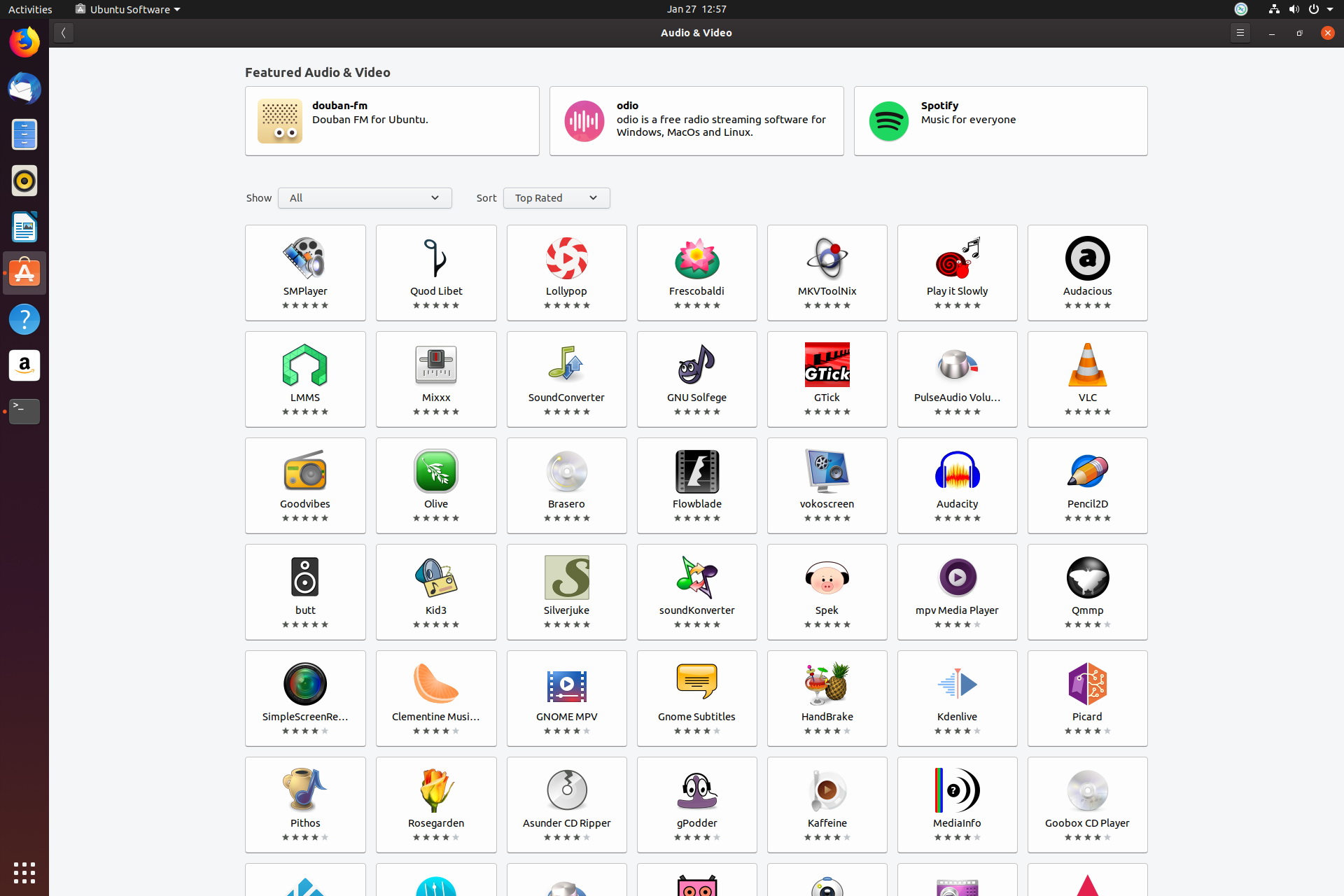Launch Firefox from the dock
This screenshot has height=896, width=1344.
click(24, 42)
